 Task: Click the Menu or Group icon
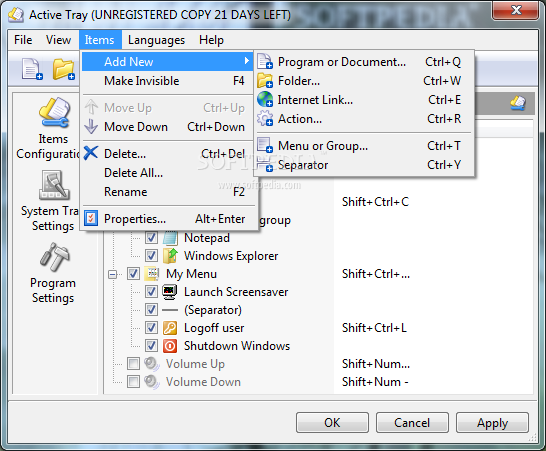tap(265, 145)
